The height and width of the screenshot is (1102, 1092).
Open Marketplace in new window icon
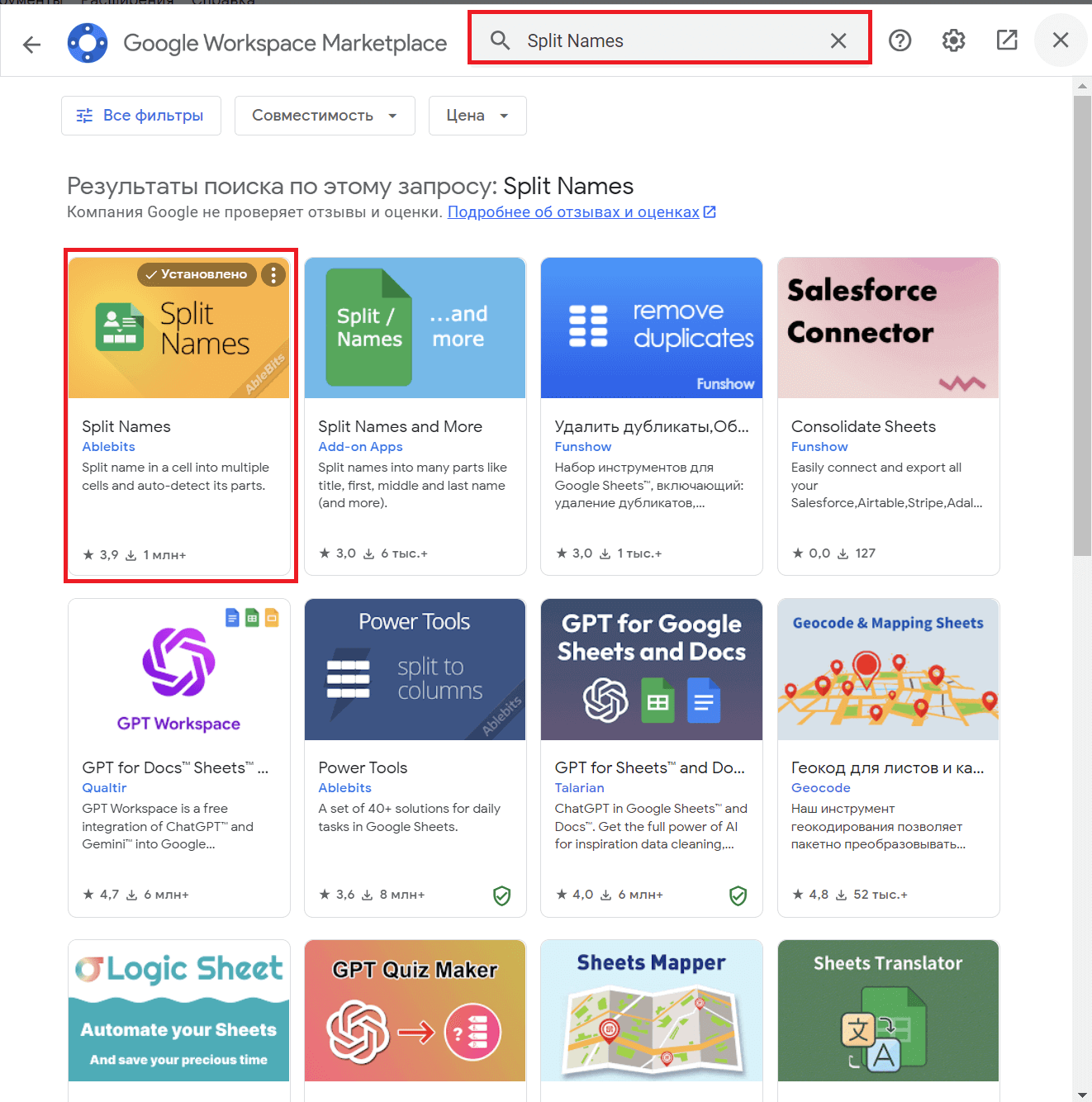(1007, 40)
